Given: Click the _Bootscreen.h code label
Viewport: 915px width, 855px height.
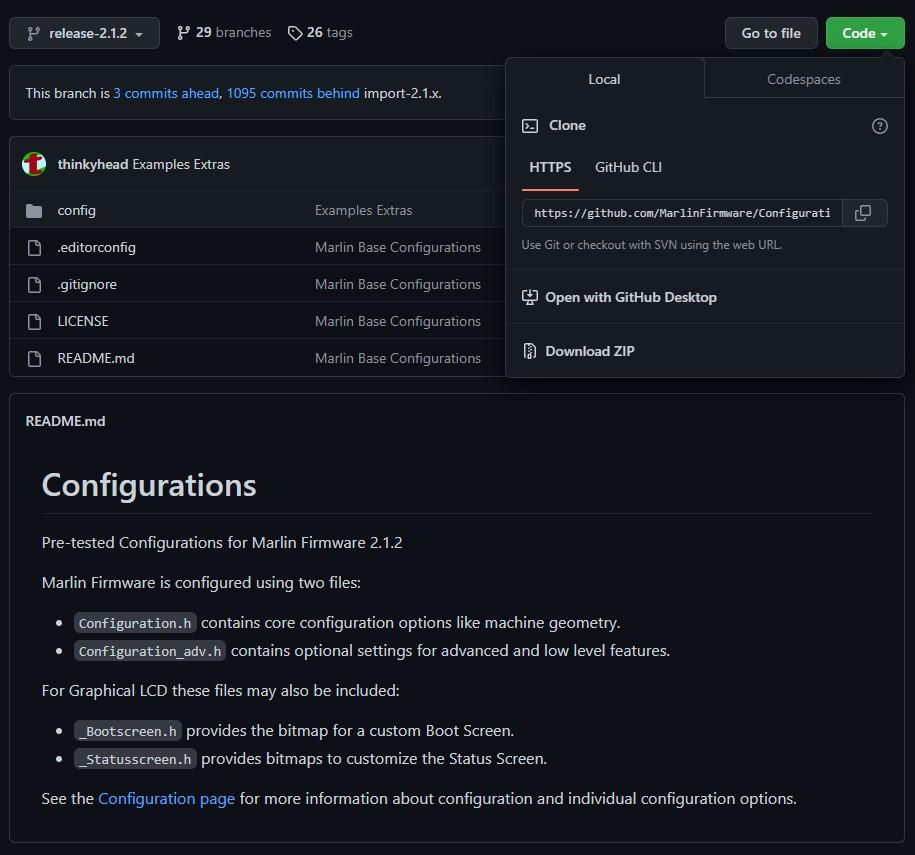Looking at the screenshot, I should (x=128, y=731).
